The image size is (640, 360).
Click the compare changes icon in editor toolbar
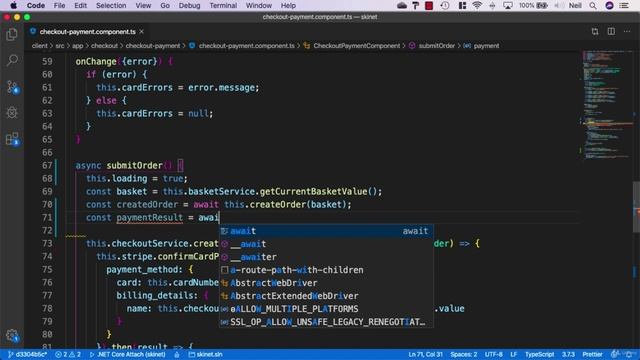(x=595, y=31)
